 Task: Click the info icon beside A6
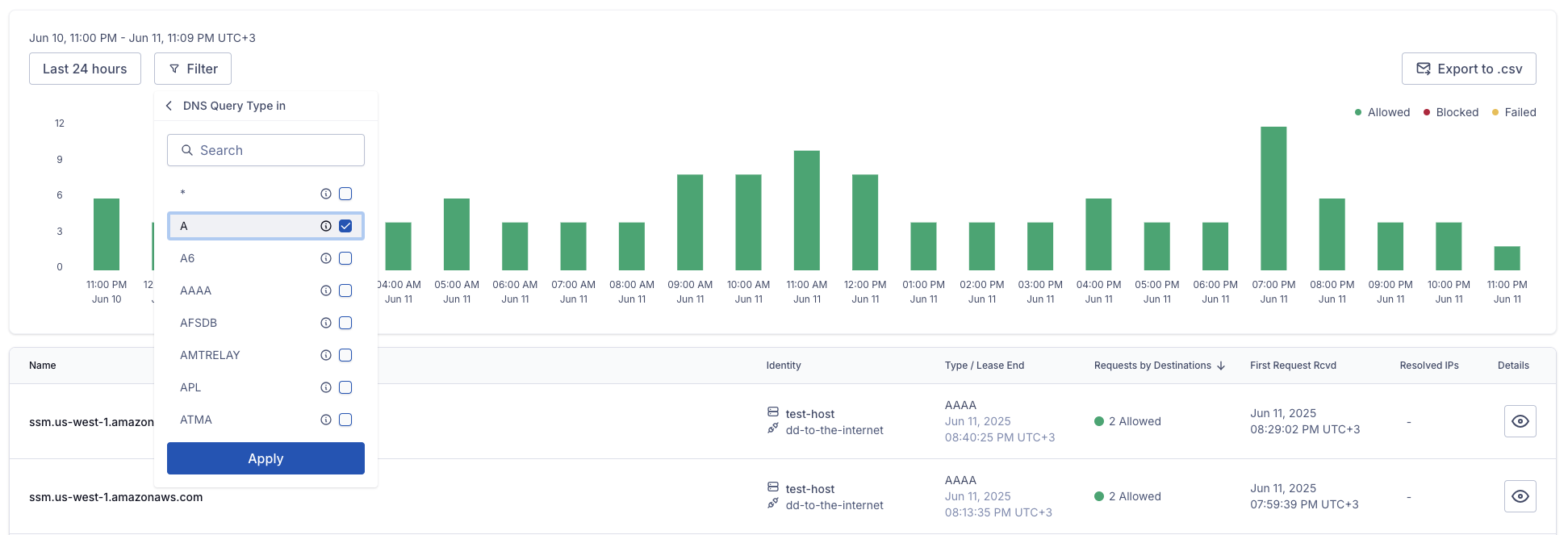coord(326,258)
